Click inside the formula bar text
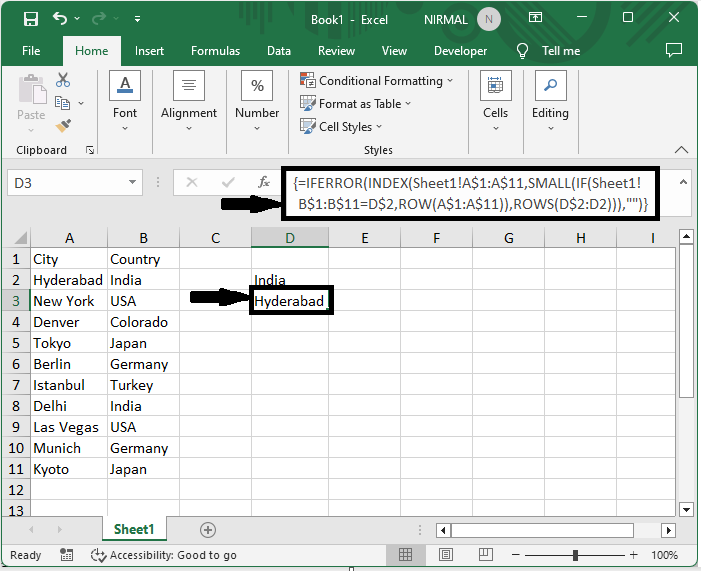Image resolution: width=701 pixels, height=571 pixels. click(470, 194)
